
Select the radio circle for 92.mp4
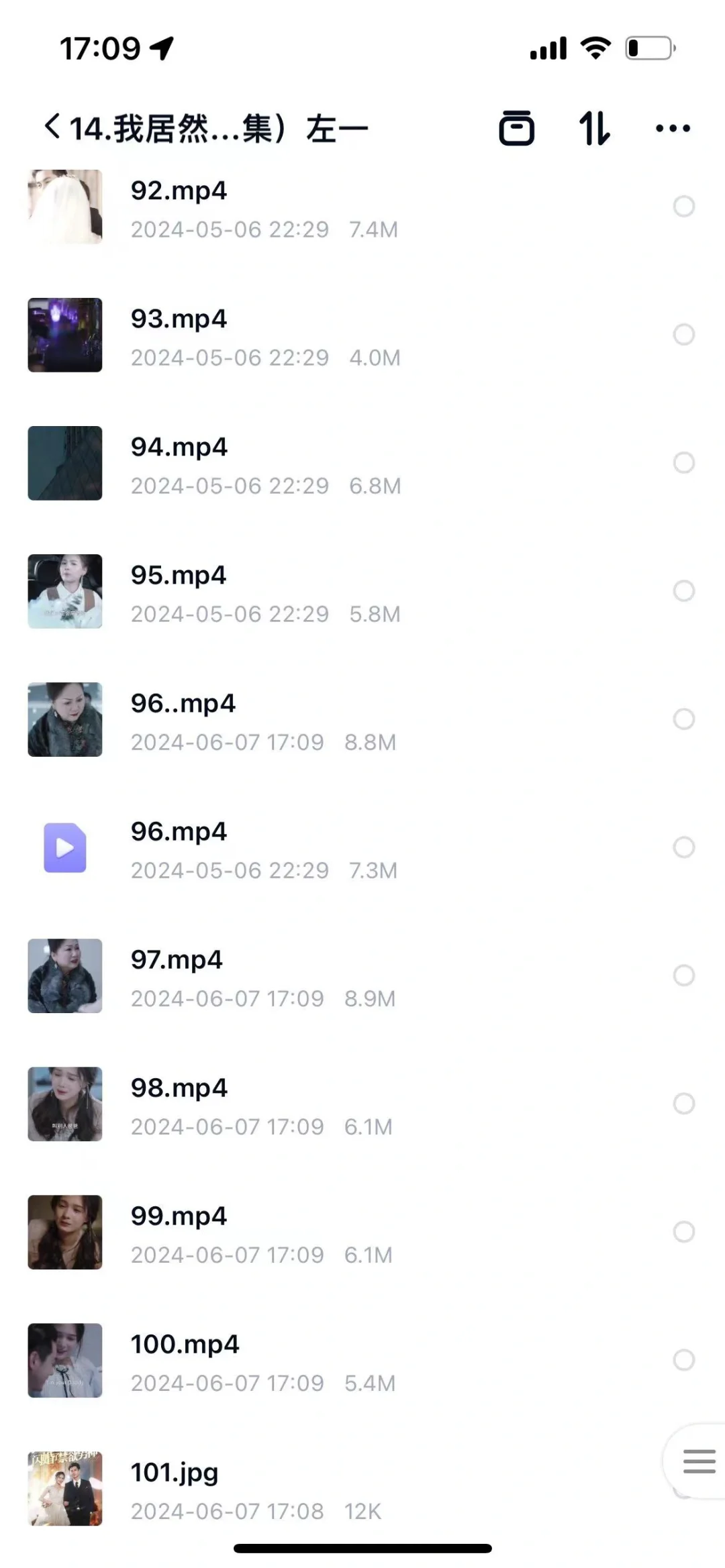[684, 206]
